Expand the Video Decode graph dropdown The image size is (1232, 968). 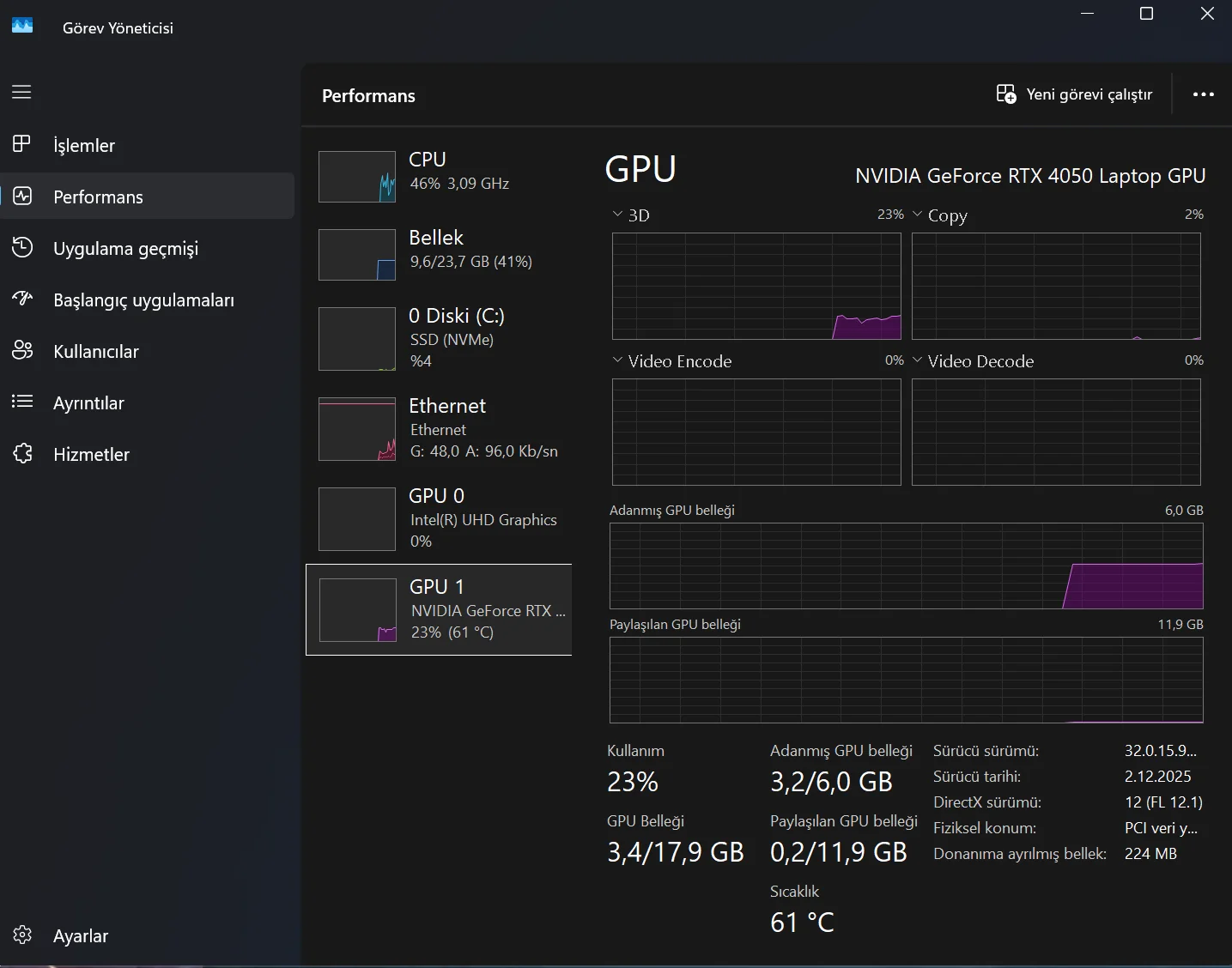click(x=918, y=360)
